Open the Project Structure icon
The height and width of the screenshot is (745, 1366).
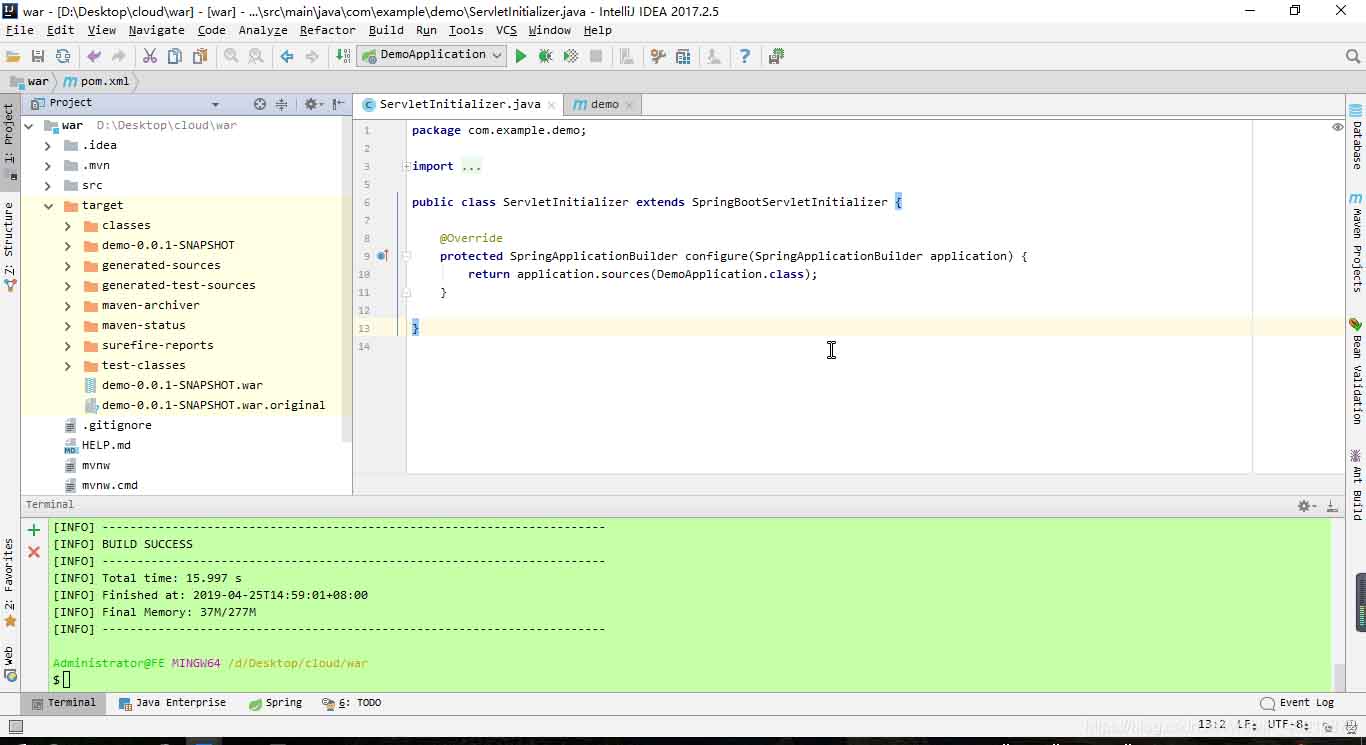pos(683,57)
